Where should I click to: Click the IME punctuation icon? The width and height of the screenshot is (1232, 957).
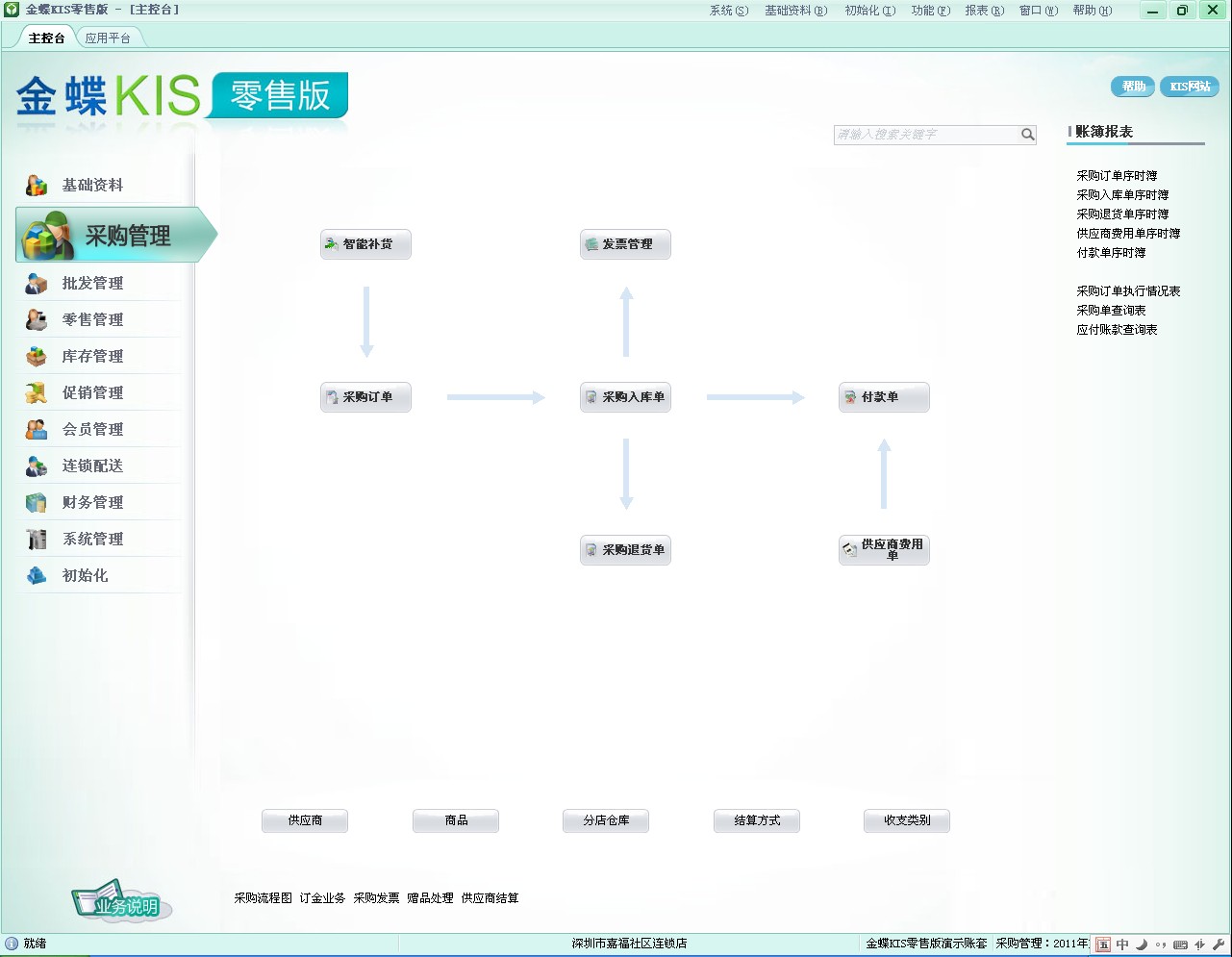pos(1161,944)
